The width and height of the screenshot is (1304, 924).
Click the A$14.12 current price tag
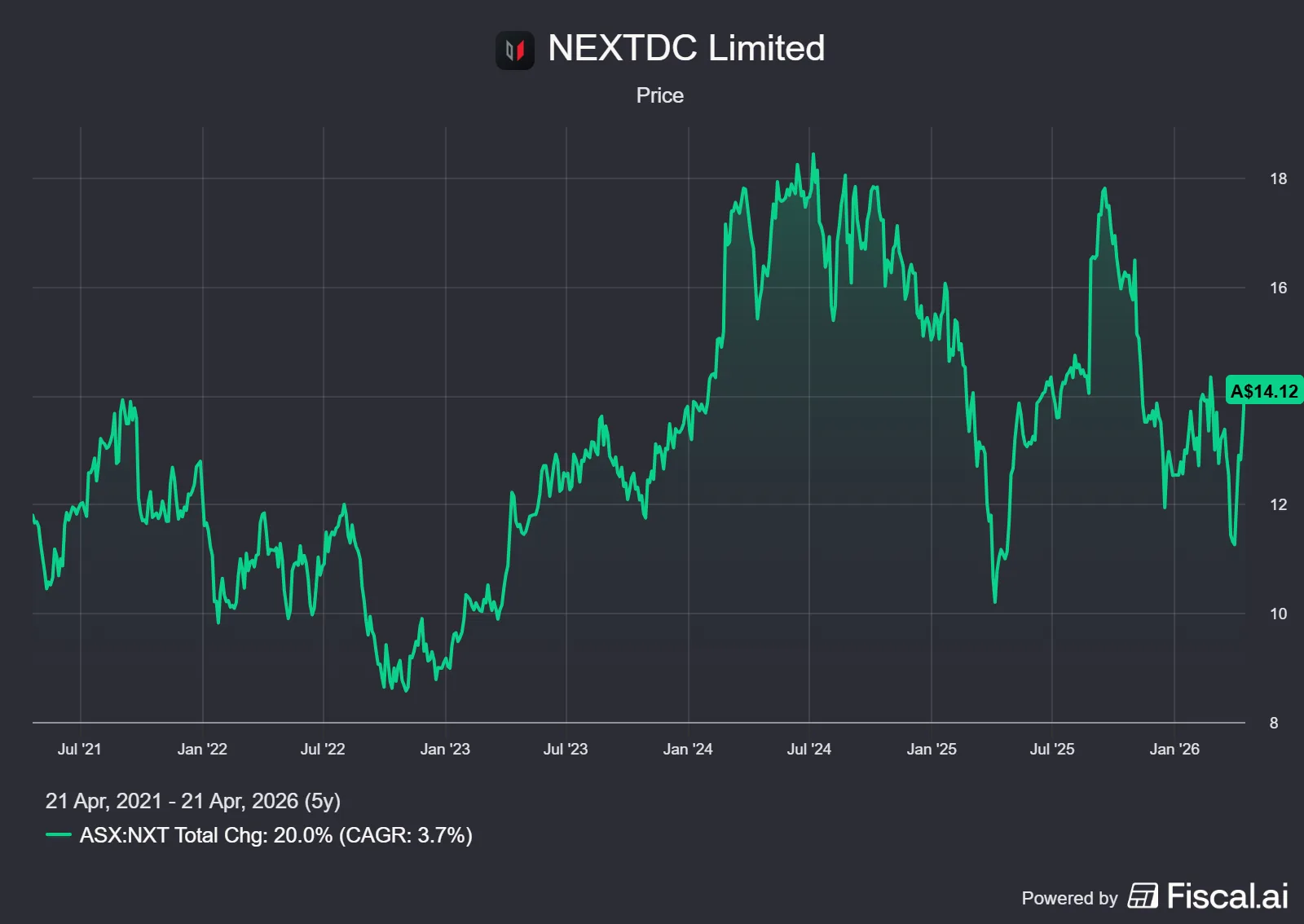click(1263, 391)
